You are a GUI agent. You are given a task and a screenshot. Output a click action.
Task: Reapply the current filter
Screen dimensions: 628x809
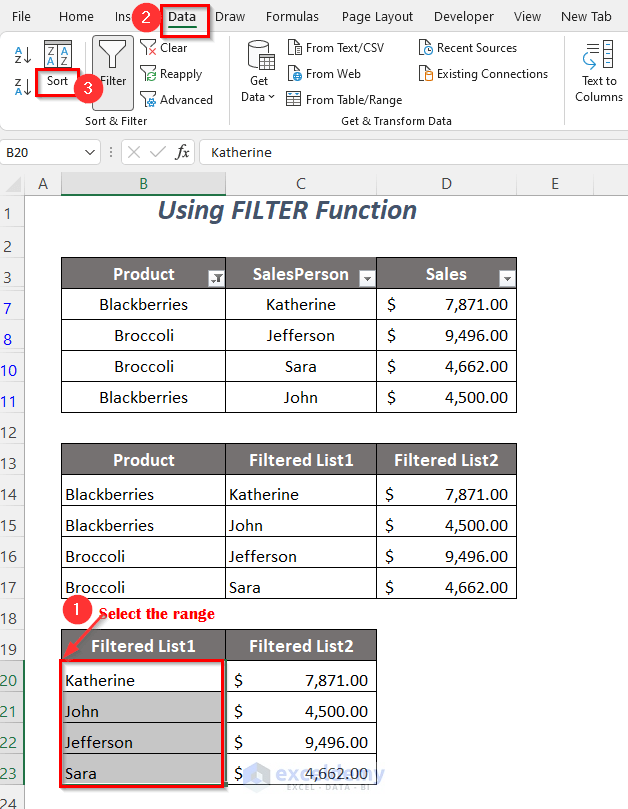(x=171, y=74)
